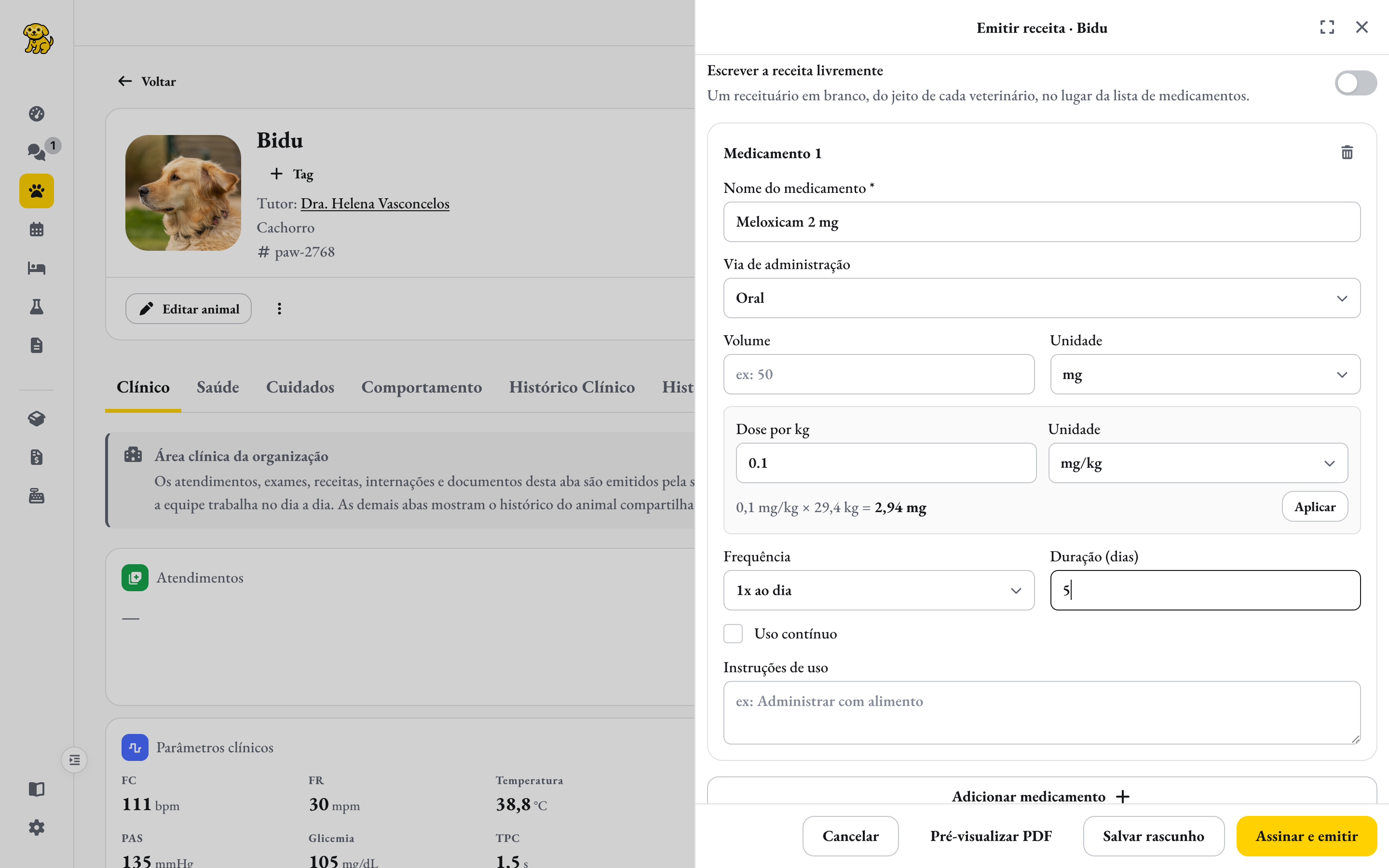Click the Atendimentos green icon

135,578
